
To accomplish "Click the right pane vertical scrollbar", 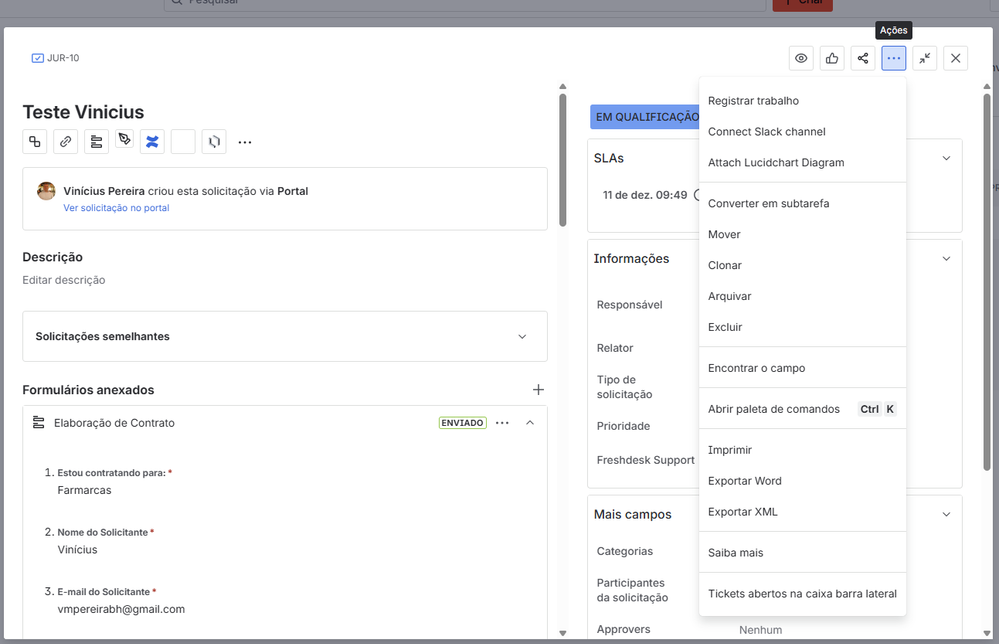I will tap(987, 282).
